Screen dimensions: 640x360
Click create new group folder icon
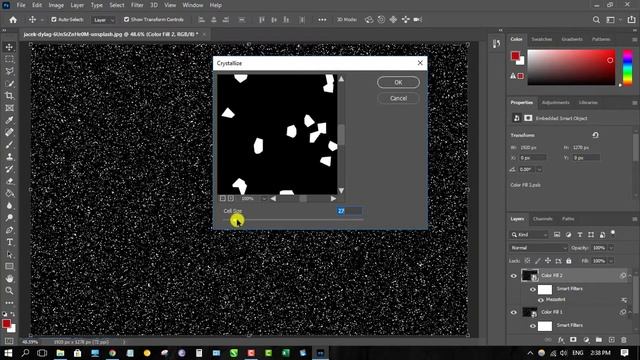pyautogui.click(x=598, y=340)
